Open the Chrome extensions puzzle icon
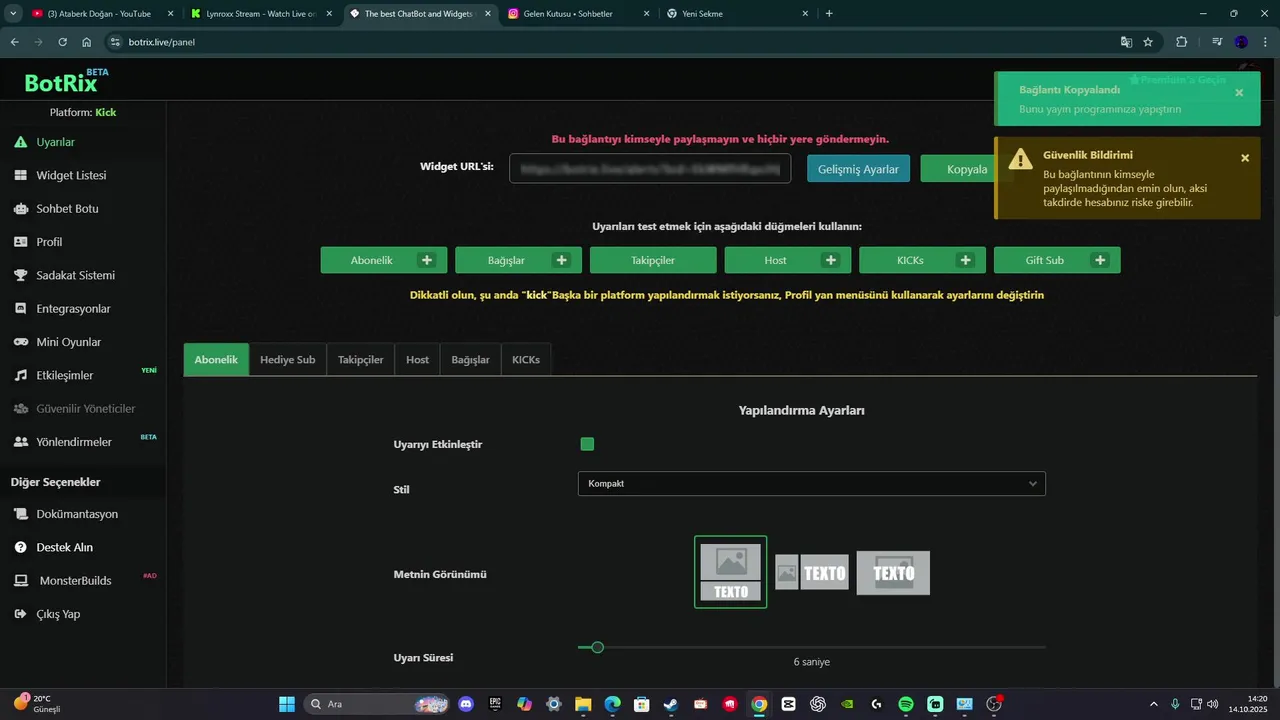This screenshot has height=720, width=1280. click(1182, 42)
